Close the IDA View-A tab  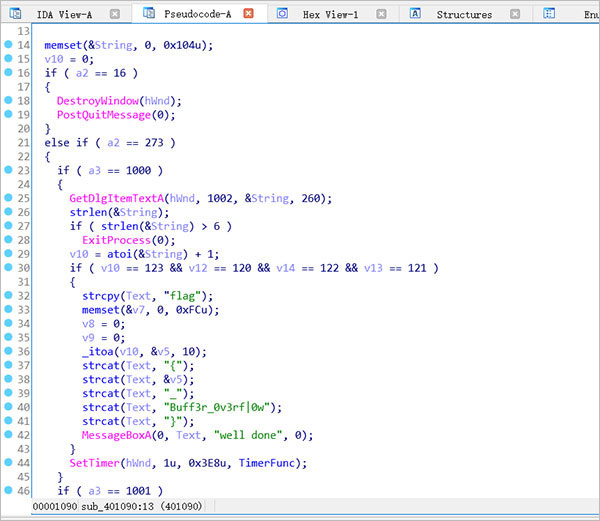[115, 14]
